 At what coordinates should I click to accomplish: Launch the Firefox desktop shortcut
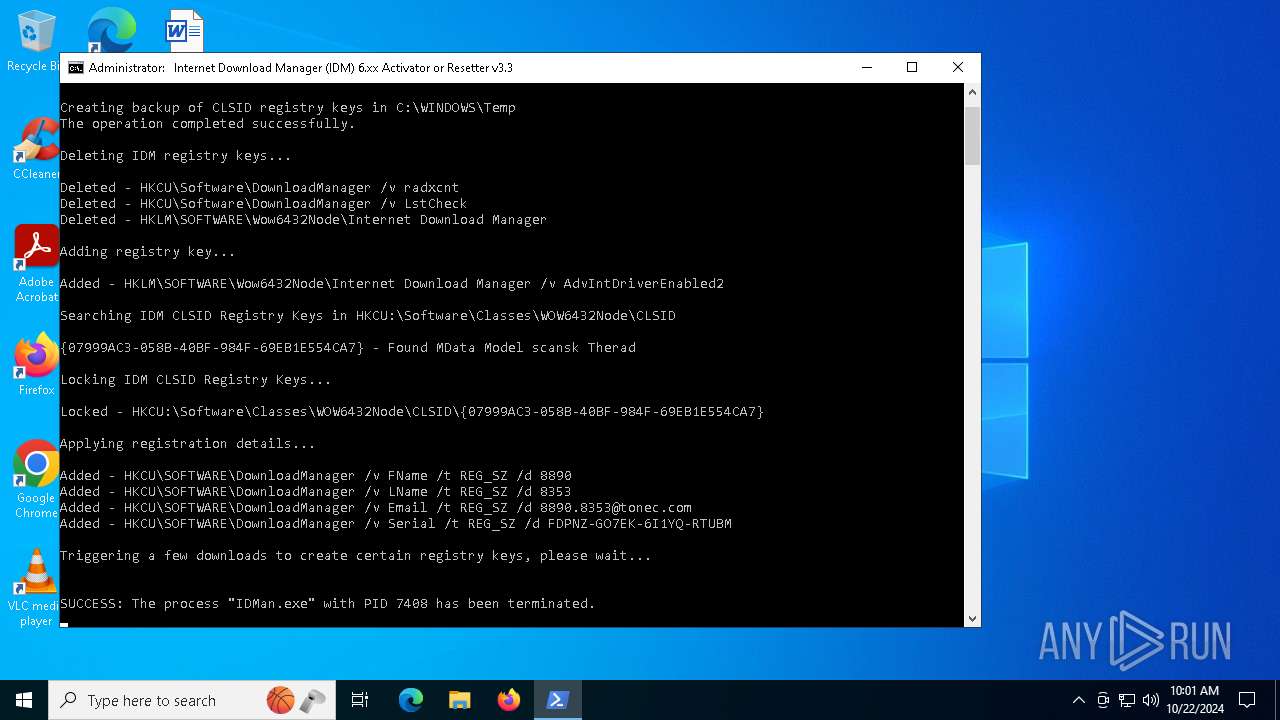coord(36,365)
